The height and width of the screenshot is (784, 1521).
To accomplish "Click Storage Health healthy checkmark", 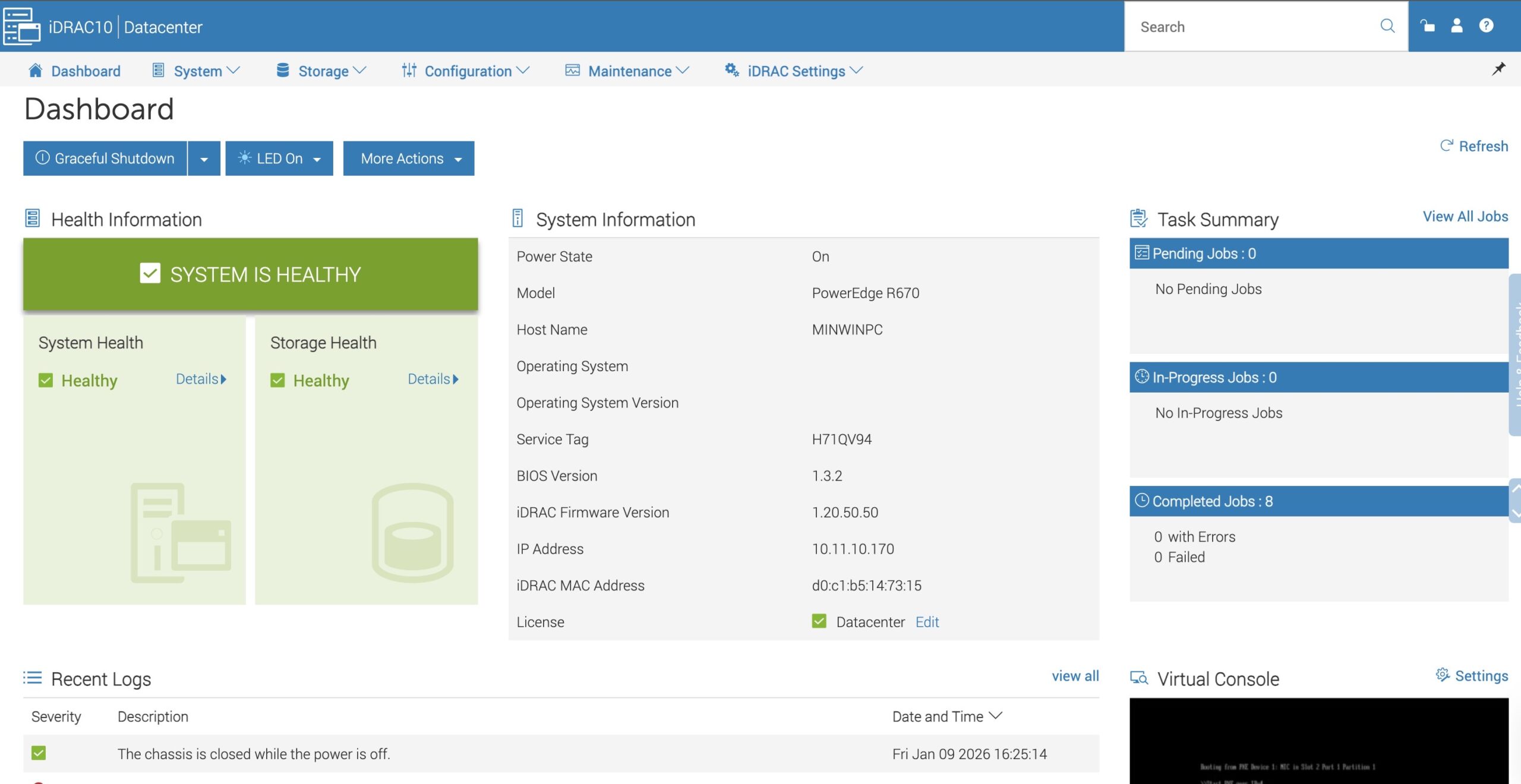I will pos(277,380).
